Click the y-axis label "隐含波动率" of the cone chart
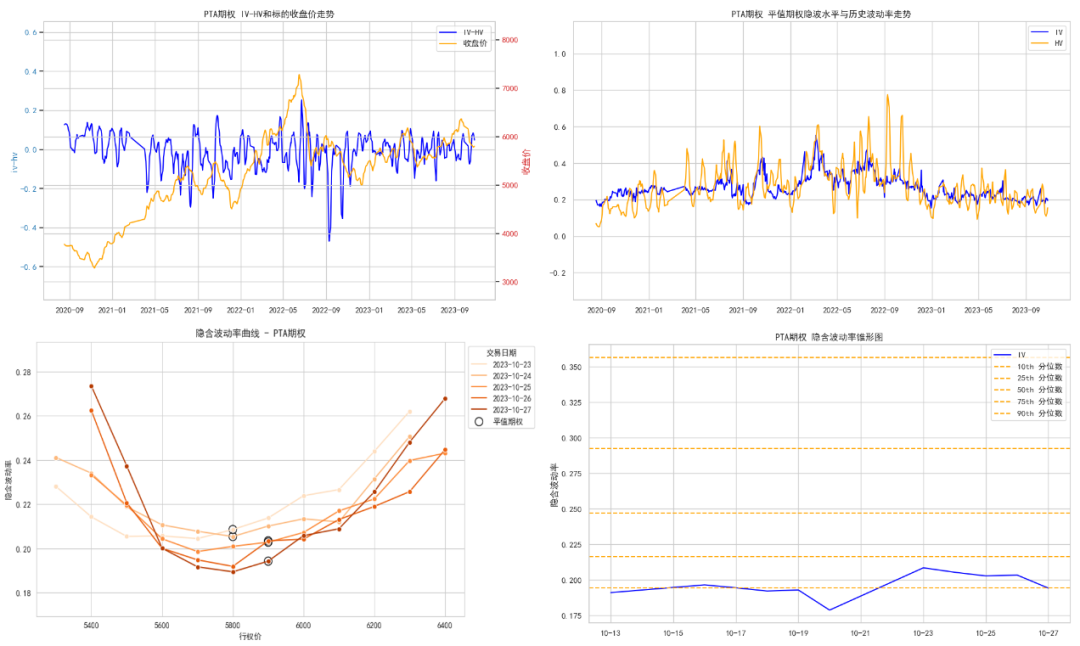The image size is (1080, 646). click(x=554, y=486)
